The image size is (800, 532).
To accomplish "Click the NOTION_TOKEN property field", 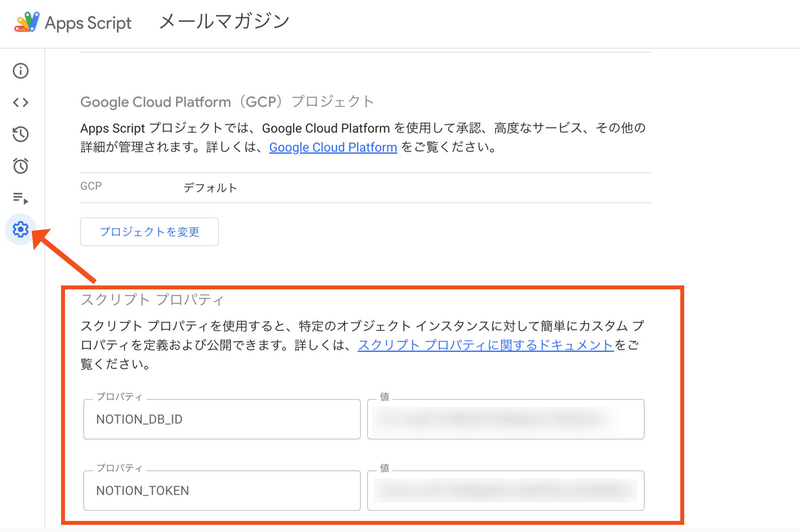I will click(222, 490).
